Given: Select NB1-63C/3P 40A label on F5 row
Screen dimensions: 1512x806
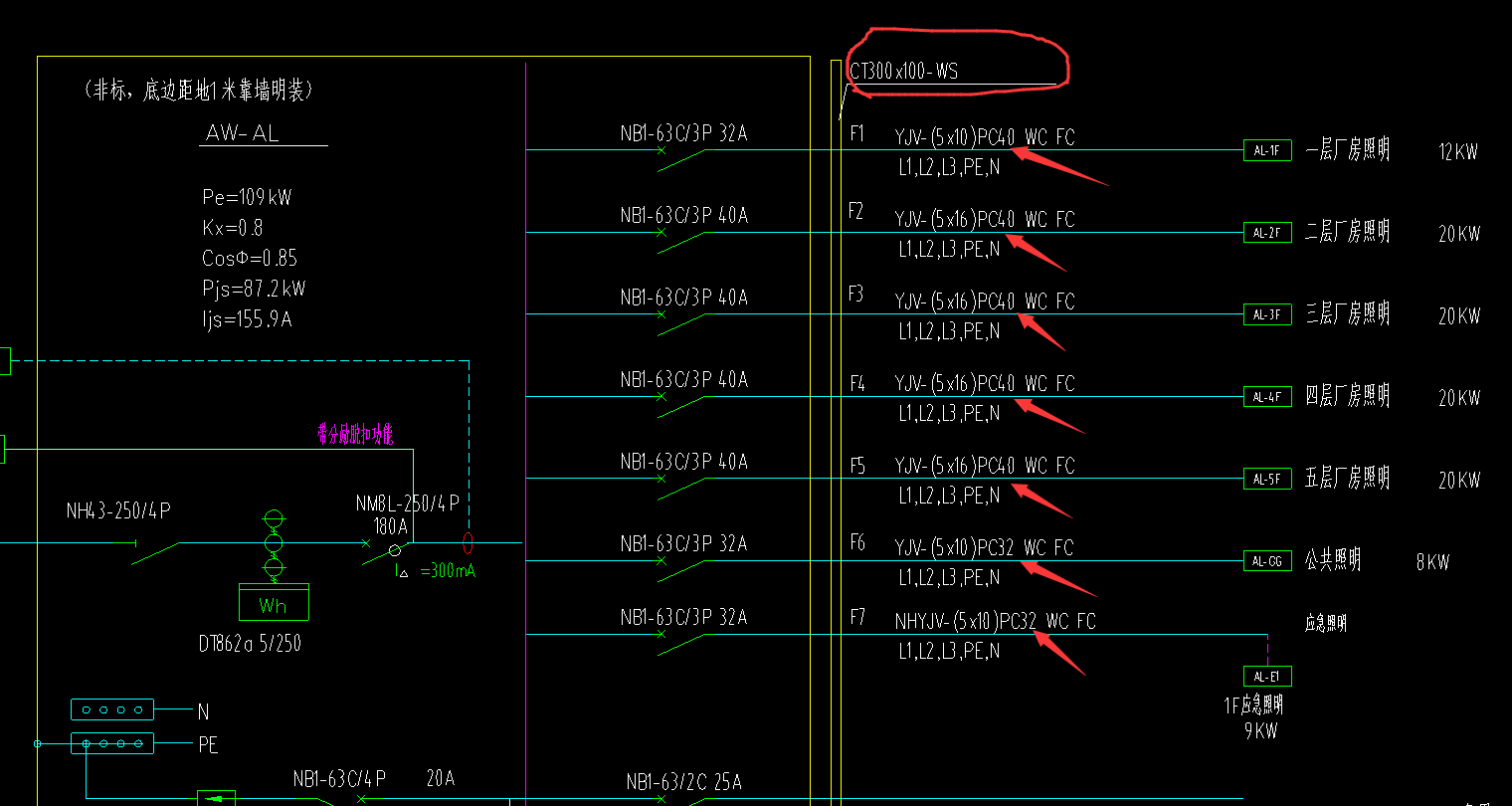Looking at the screenshot, I should coord(684,462).
